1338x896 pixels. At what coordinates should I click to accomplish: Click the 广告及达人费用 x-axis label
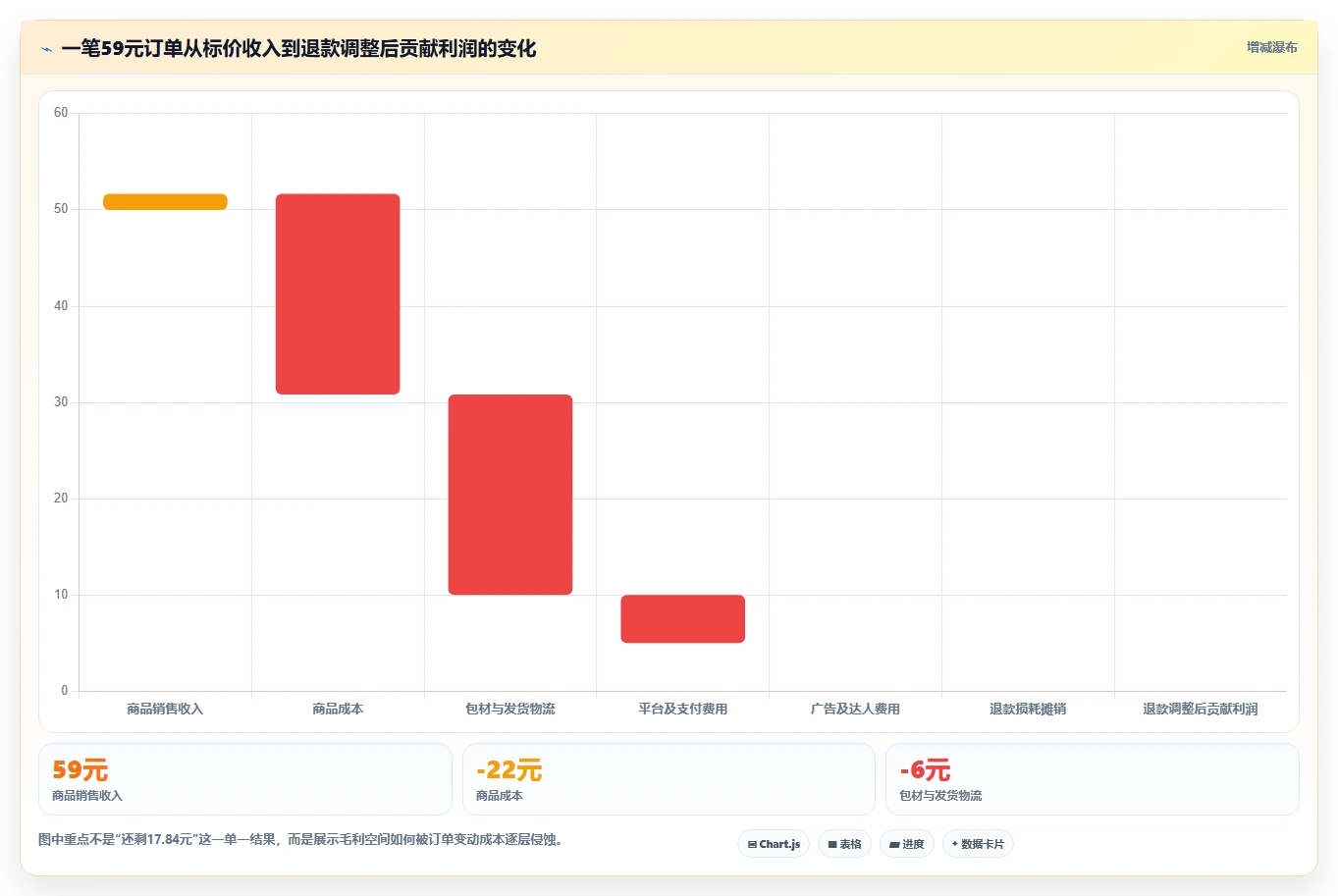855,709
